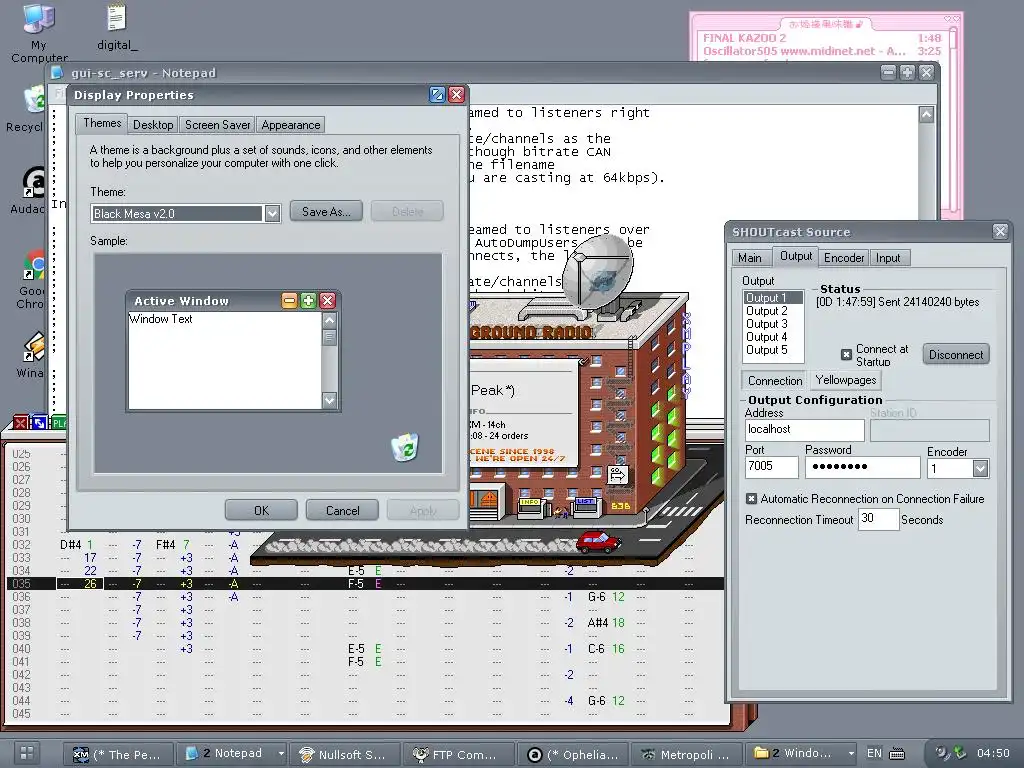Viewport: 1024px width, 768px height.
Task: Expand the Windo... taskbar group arrow
Action: (x=851, y=753)
